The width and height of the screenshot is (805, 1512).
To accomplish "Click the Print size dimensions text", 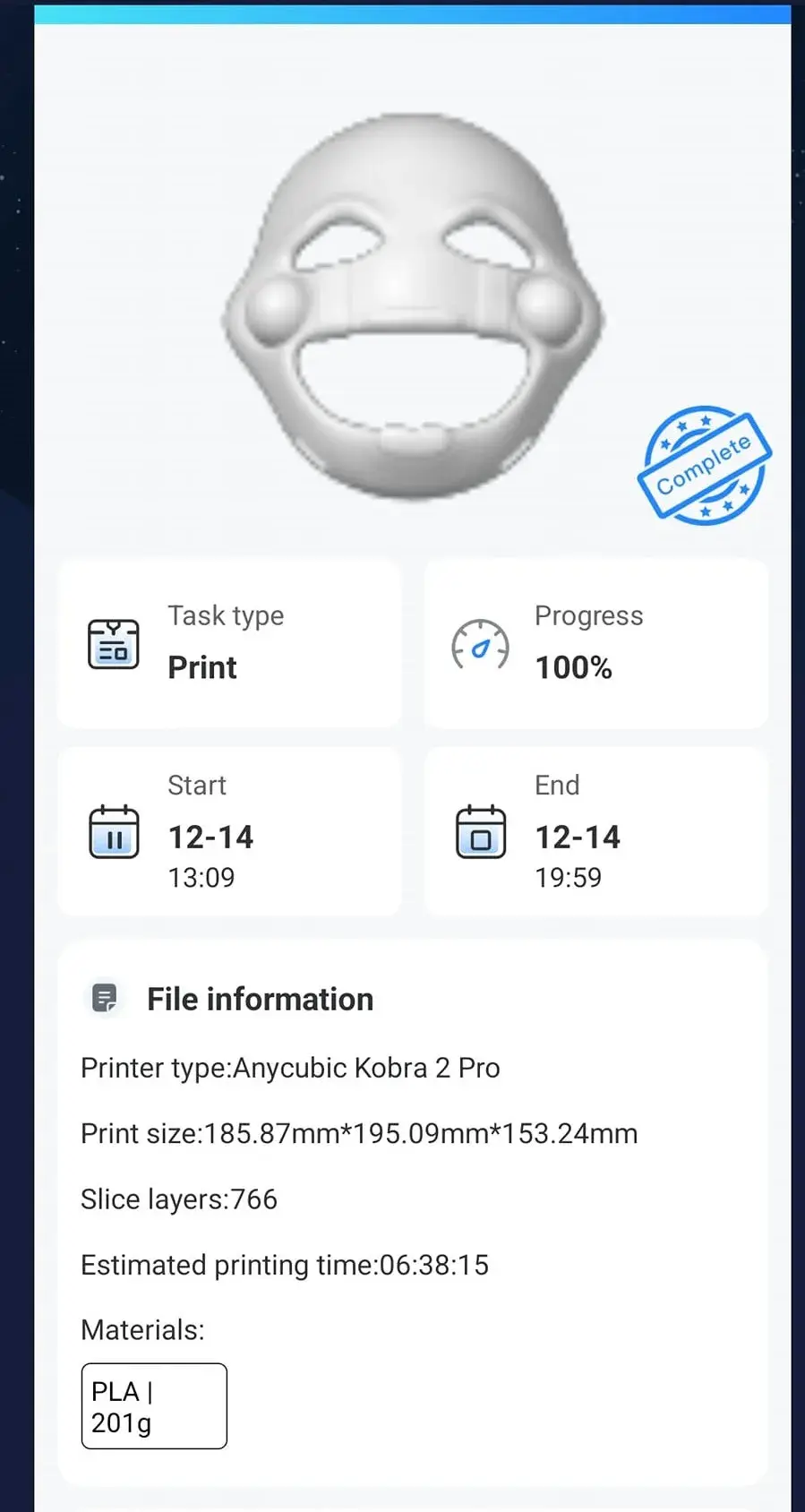I will point(359,1133).
